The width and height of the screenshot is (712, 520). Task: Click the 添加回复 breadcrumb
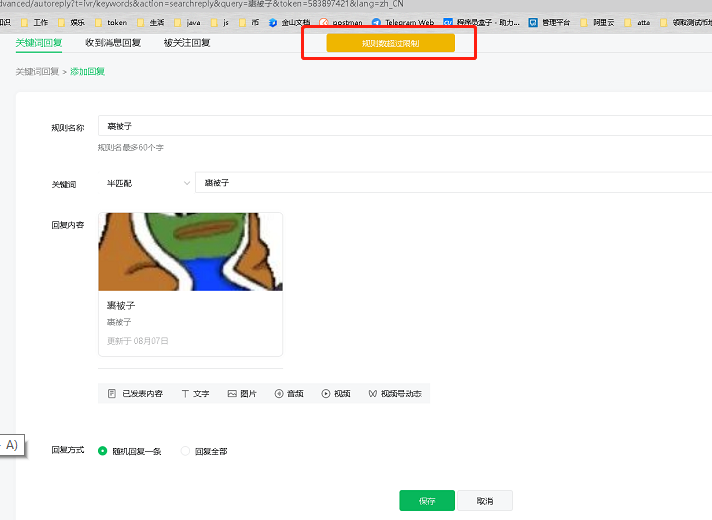click(x=88, y=72)
